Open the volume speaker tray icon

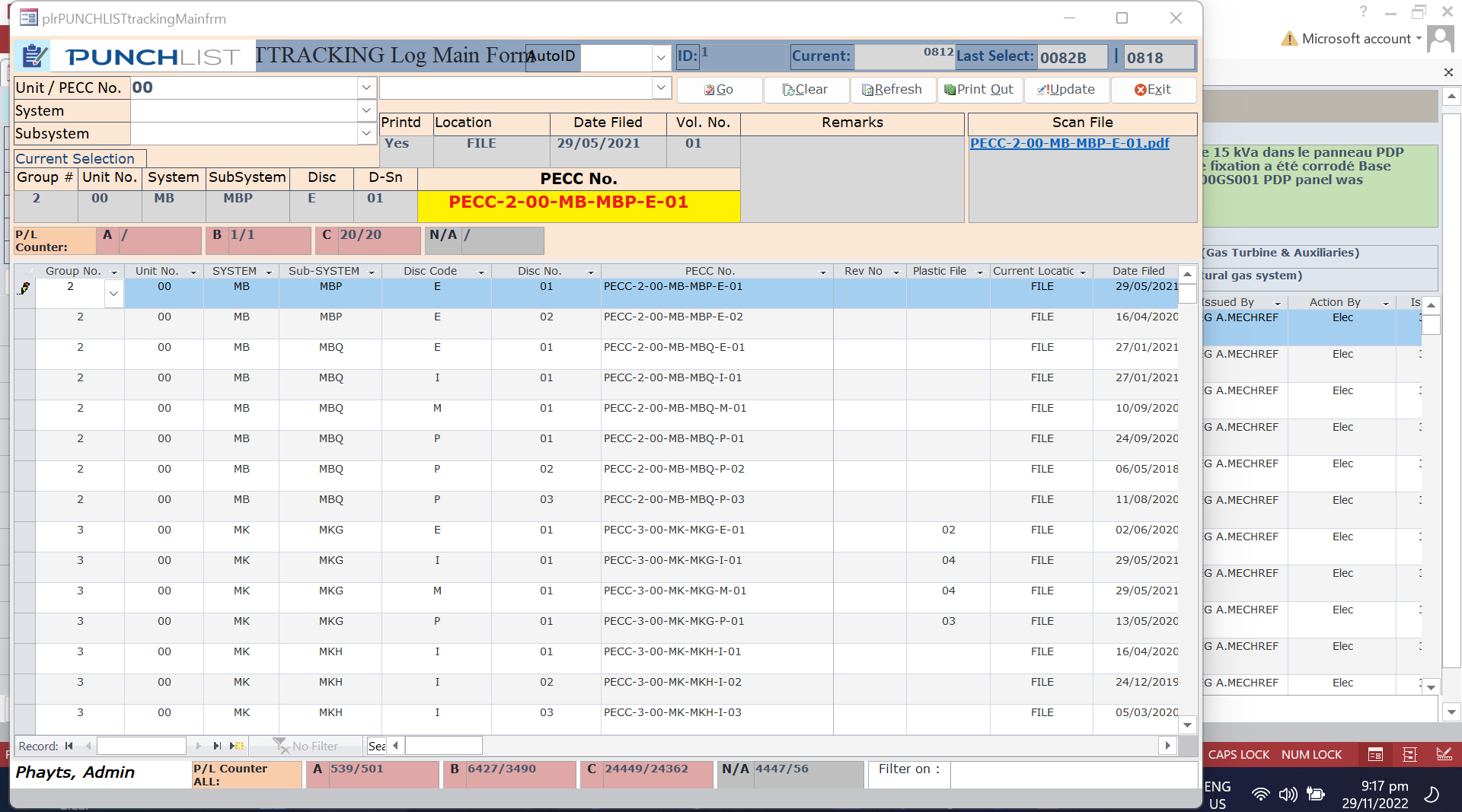coord(1288,794)
